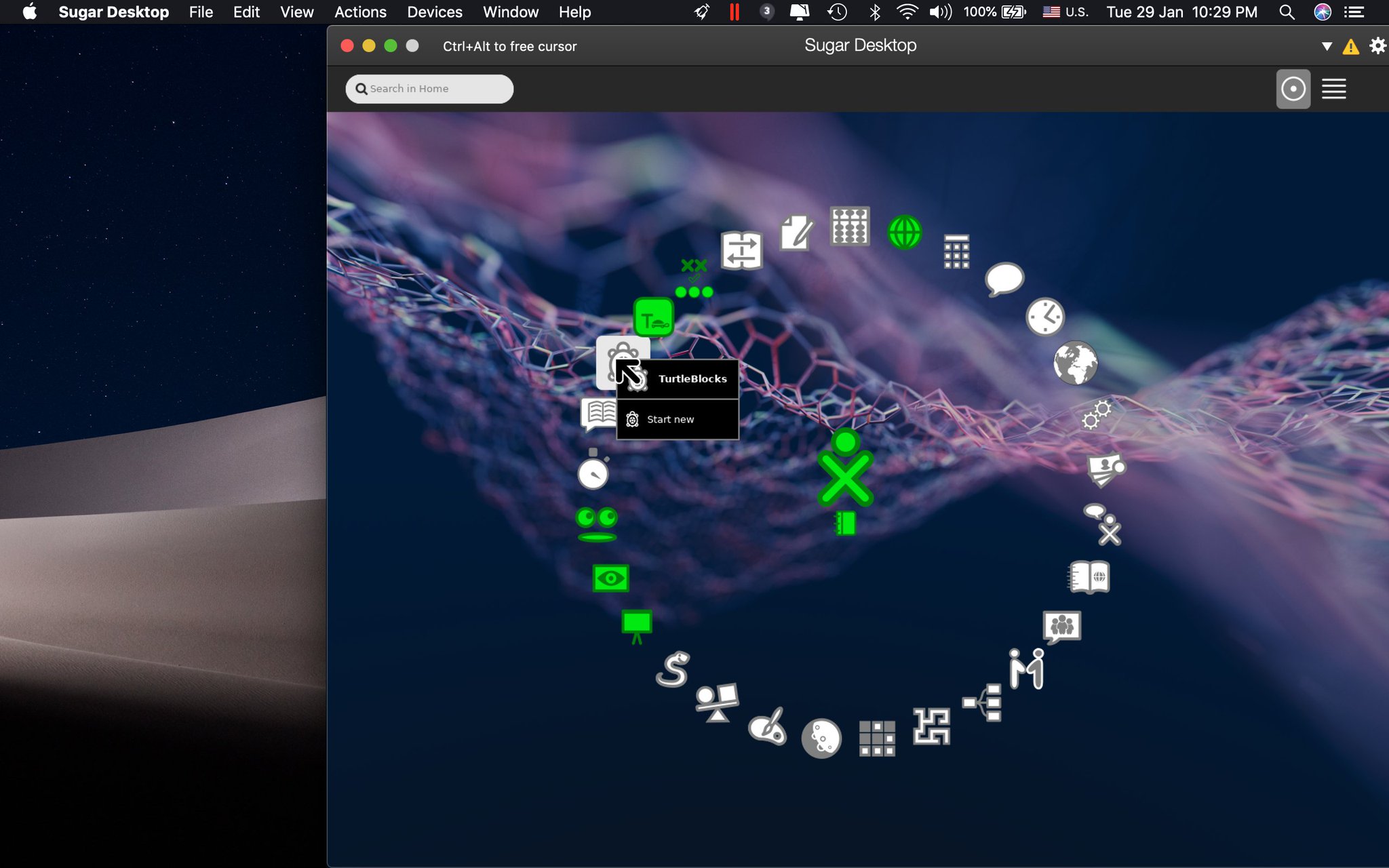Click the yellow warning triangle icon

1350,47
